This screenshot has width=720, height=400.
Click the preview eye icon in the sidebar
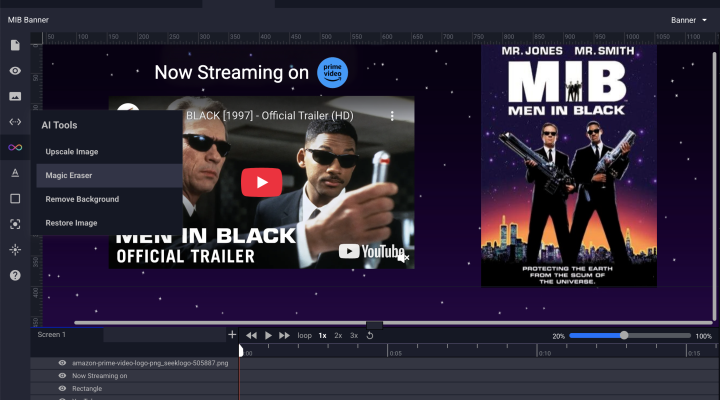click(x=15, y=71)
